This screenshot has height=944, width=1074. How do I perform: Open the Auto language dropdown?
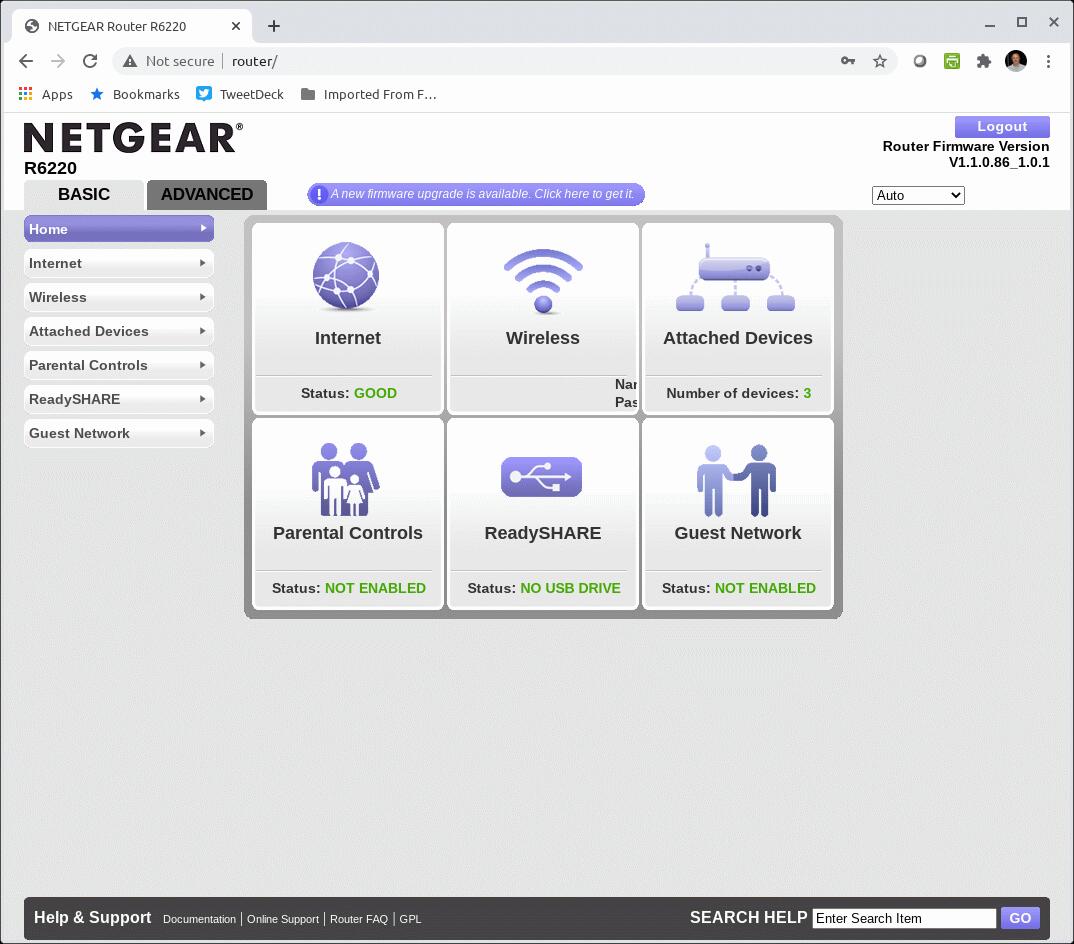pos(918,195)
